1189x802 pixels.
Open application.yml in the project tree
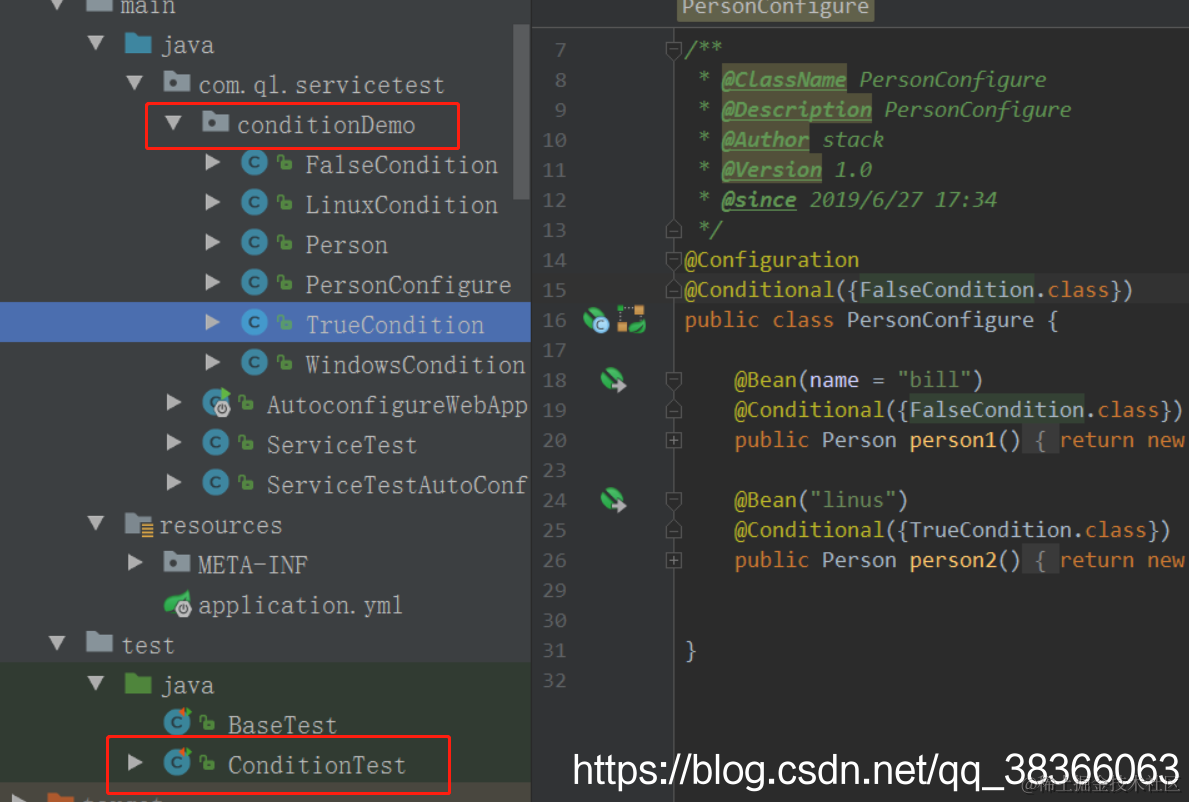(300, 605)
